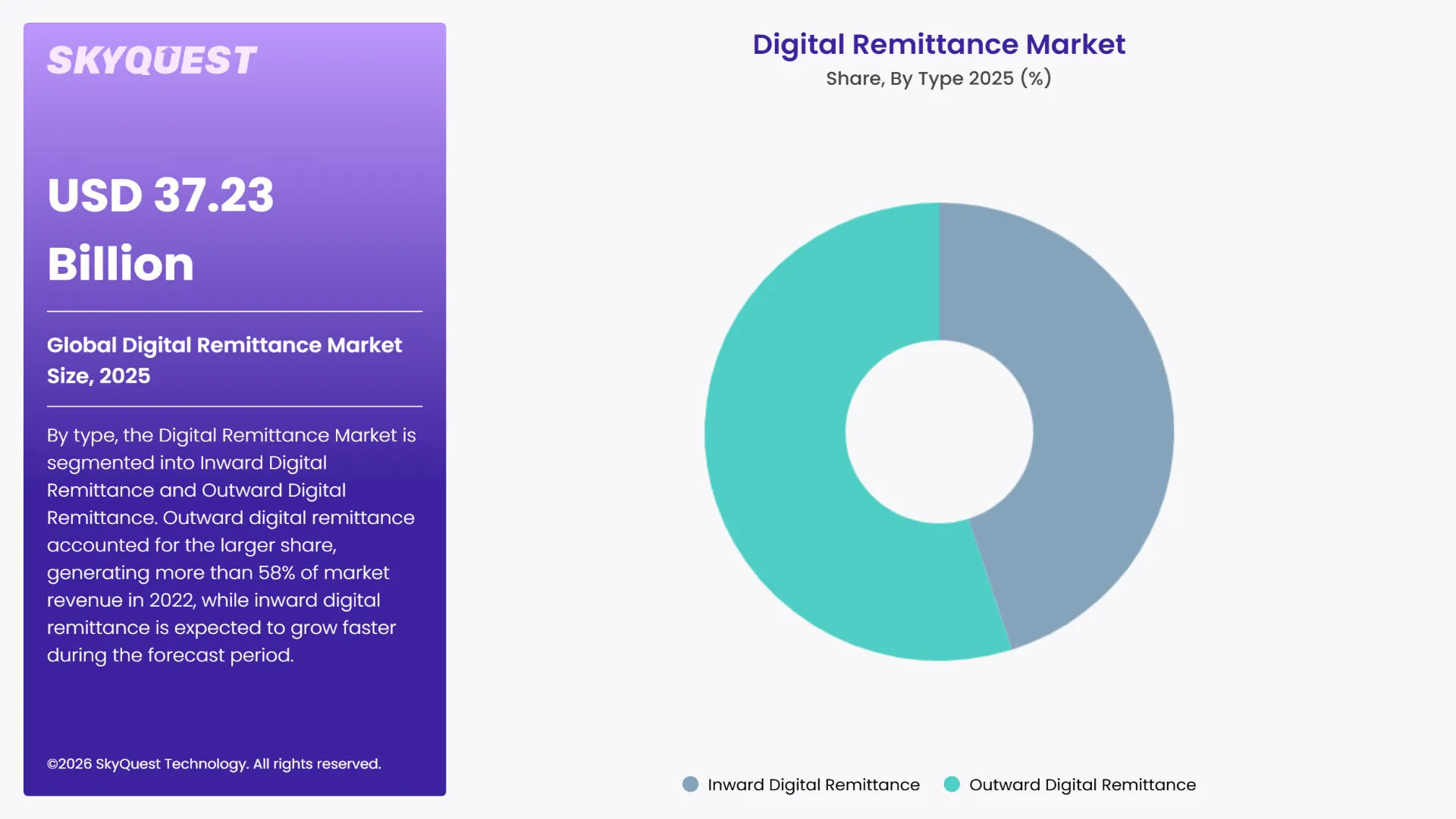Click the SkyQuest logo

tap(152, 61)
